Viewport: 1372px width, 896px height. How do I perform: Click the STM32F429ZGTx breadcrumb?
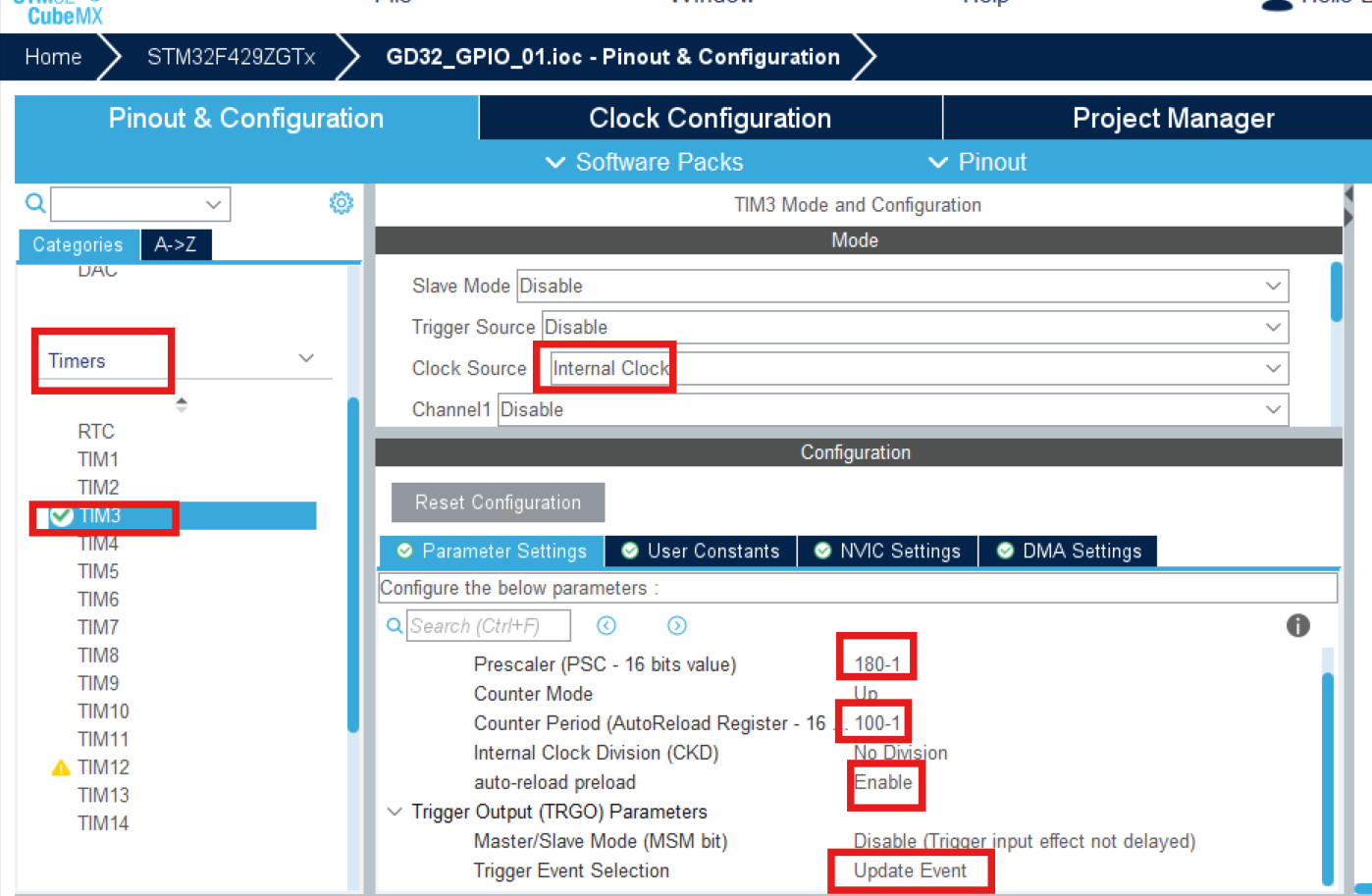232,57
